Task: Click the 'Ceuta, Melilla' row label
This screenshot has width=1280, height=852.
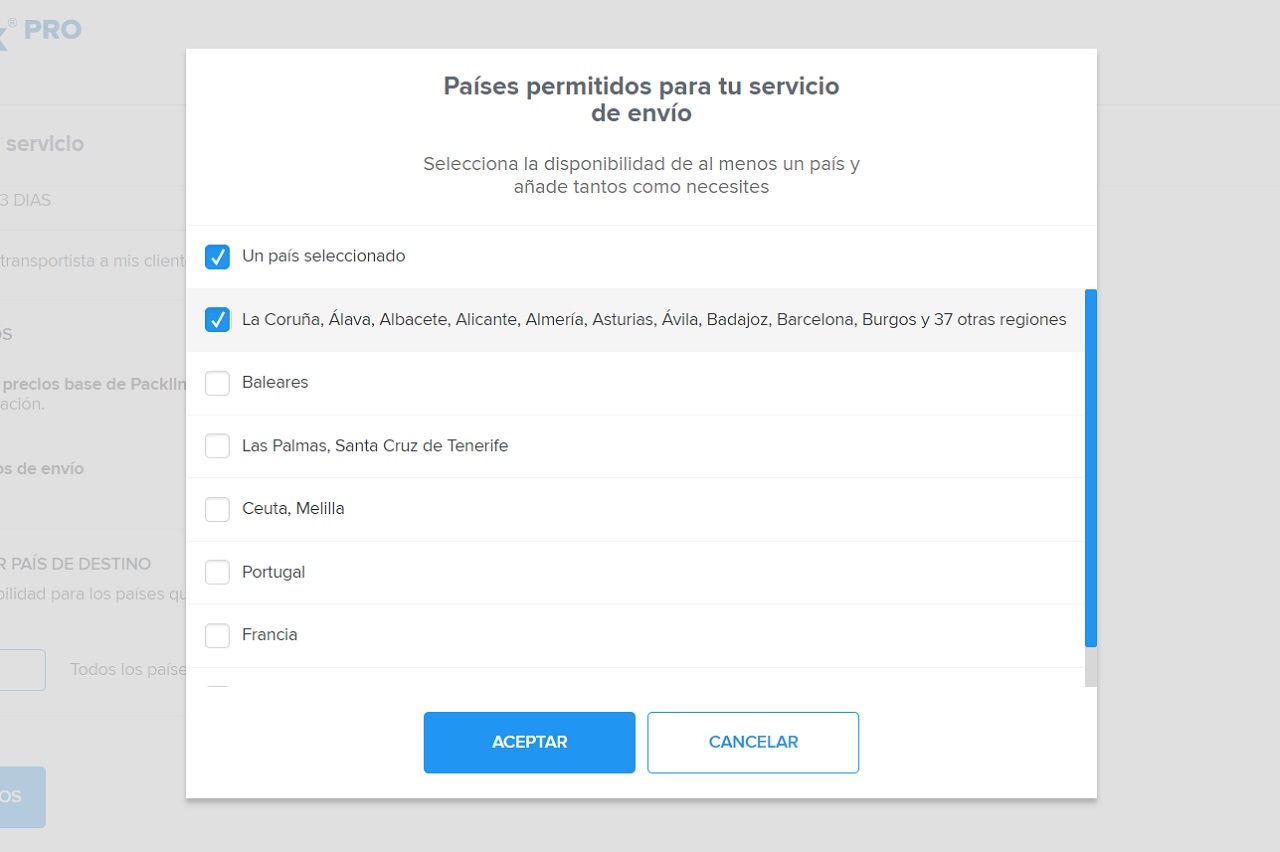Action: click(293, 509)
